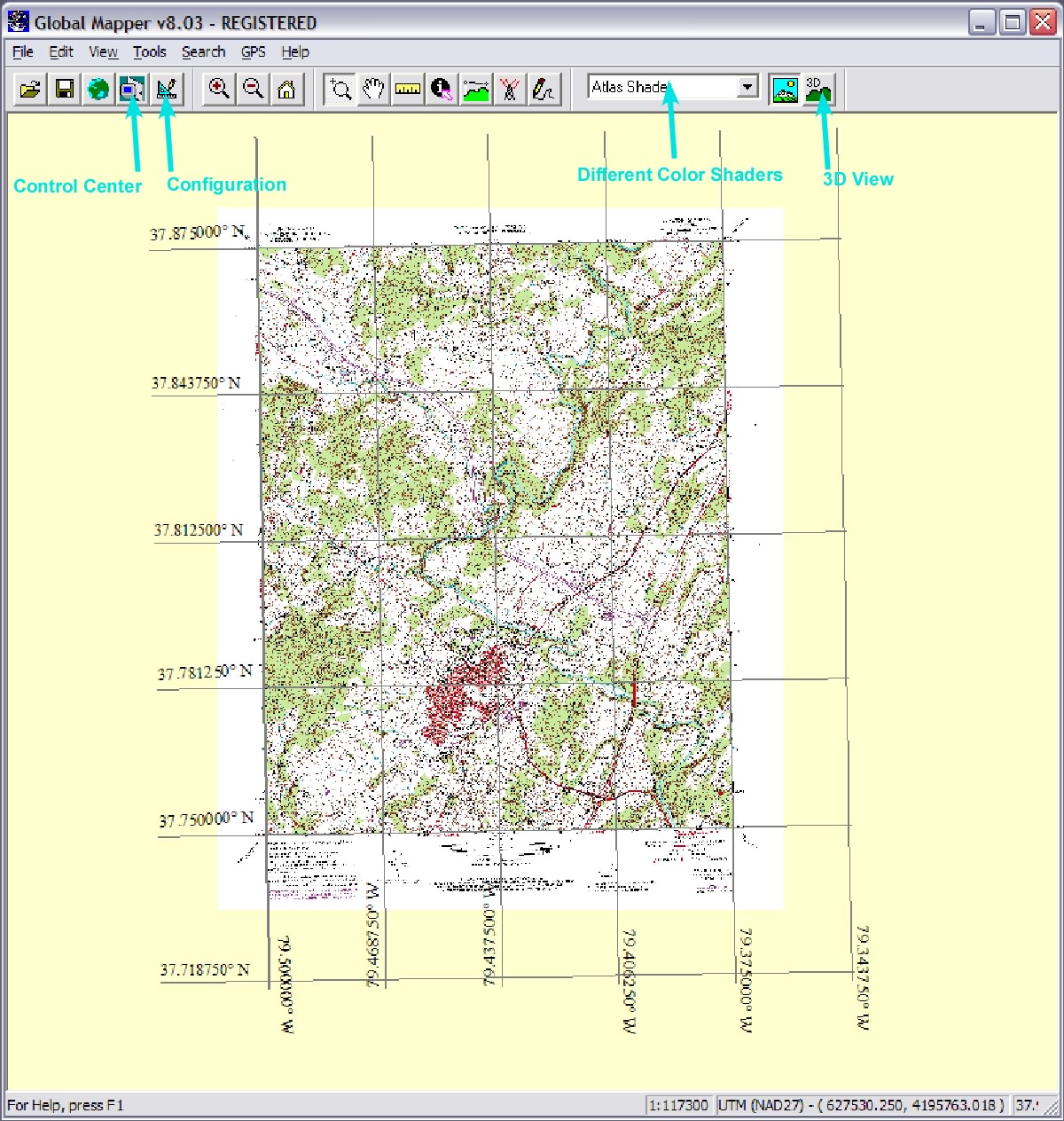Click the globe download online data icon

[x=98, y=90]
